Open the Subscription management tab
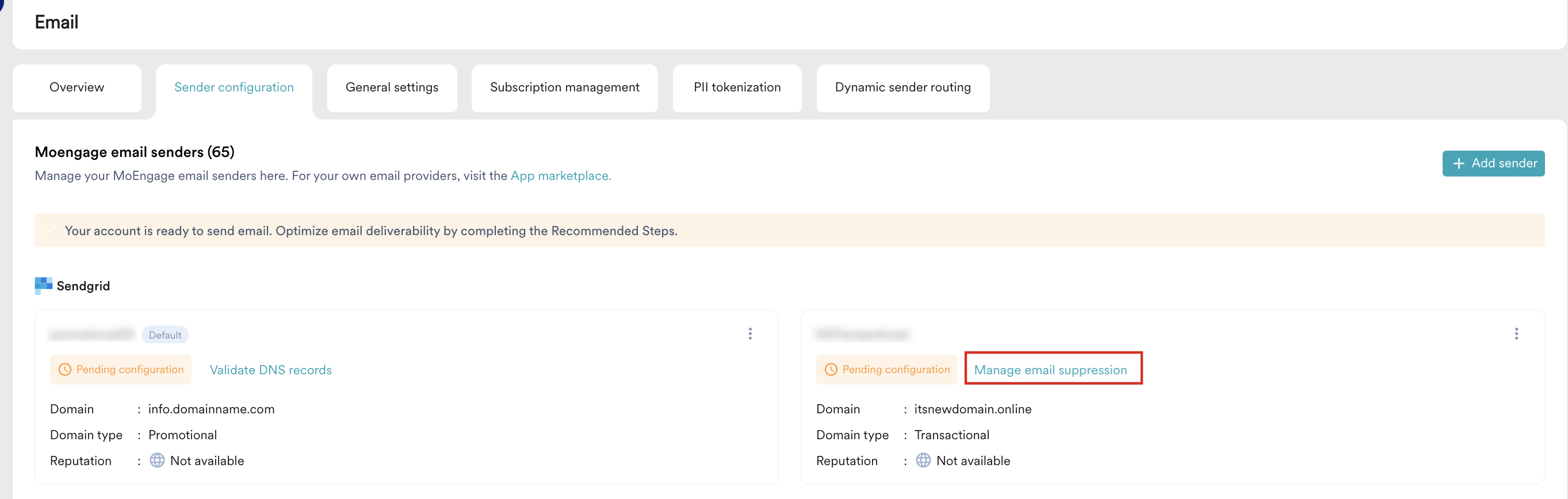 (x=564, y=87)
